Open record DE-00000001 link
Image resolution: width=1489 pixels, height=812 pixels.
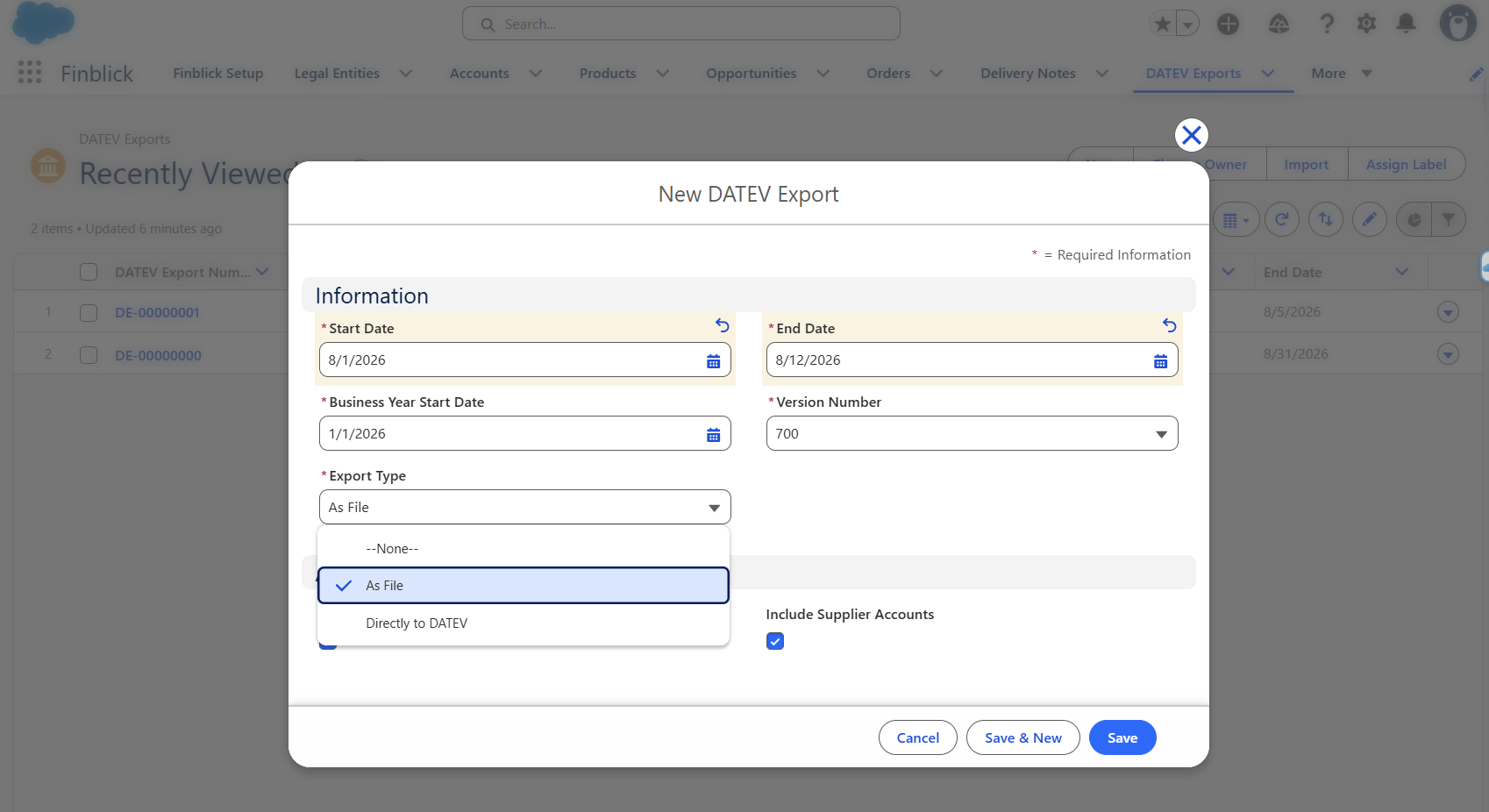click(158, 313)
